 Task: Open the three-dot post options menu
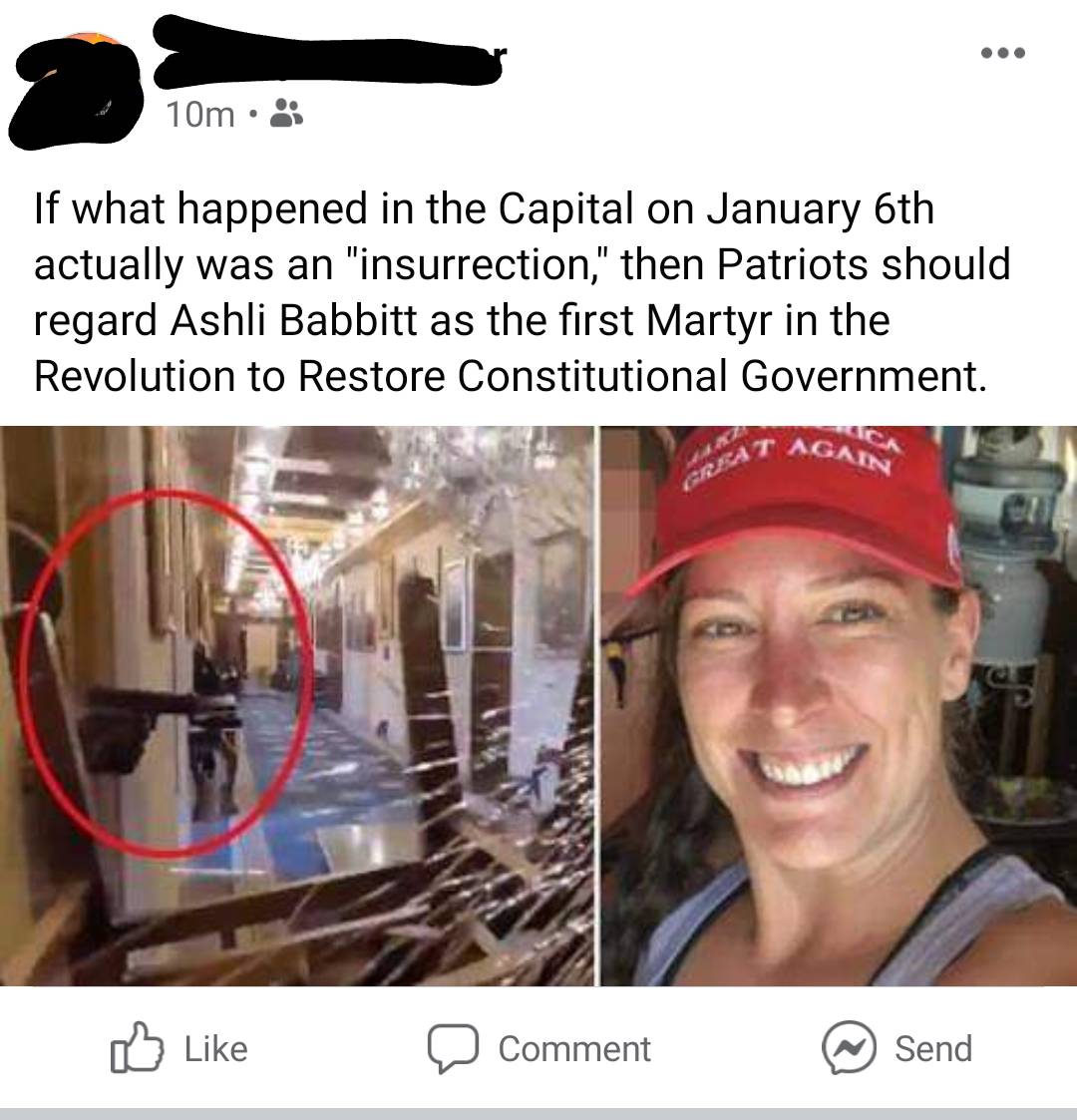(1003, 53)
